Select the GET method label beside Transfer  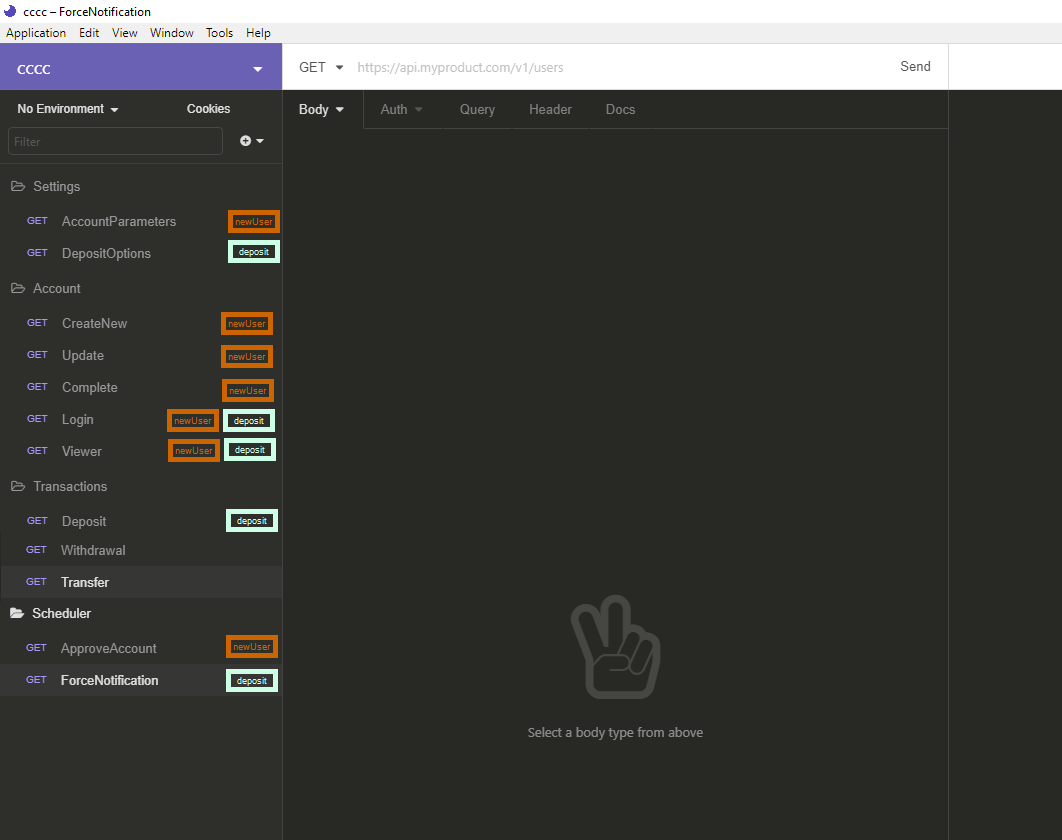(36, 581)
